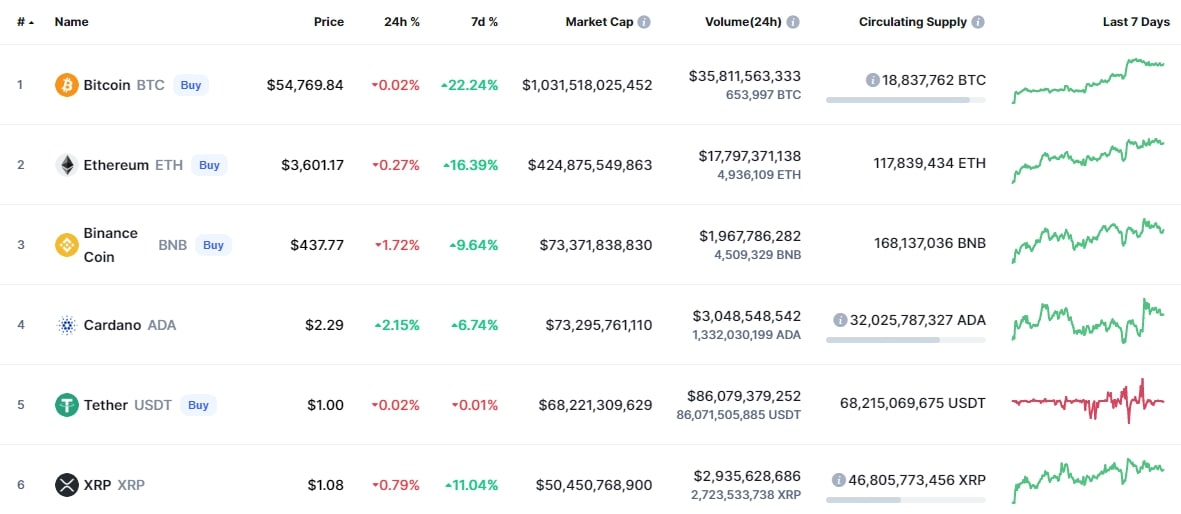1181x514 pixels.
Task: Sort table by Name column
Action: click(72, 23)
